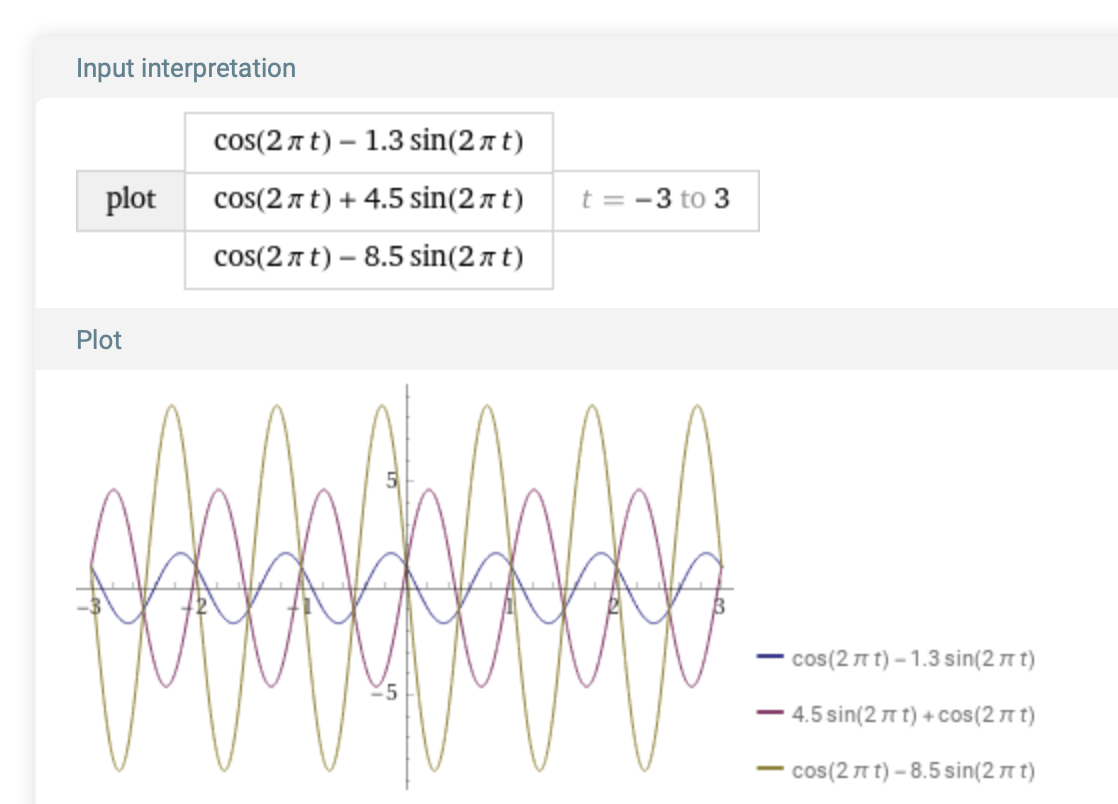Screen dimensions: 1118x804
Task: Click the y-axis tick label 5
Action: [x=393, y=481]
